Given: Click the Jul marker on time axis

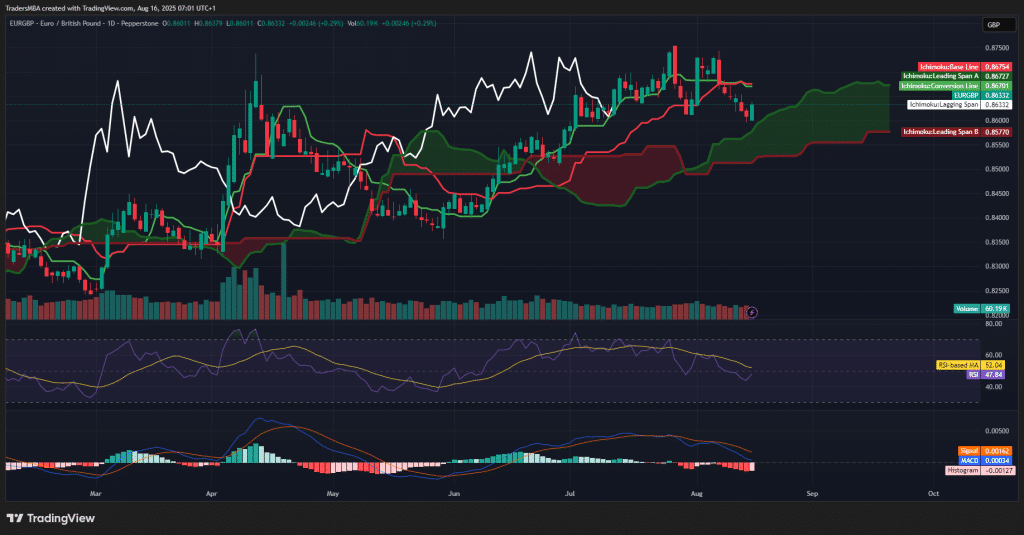Looking at the screenshot, I should [570, 493].
